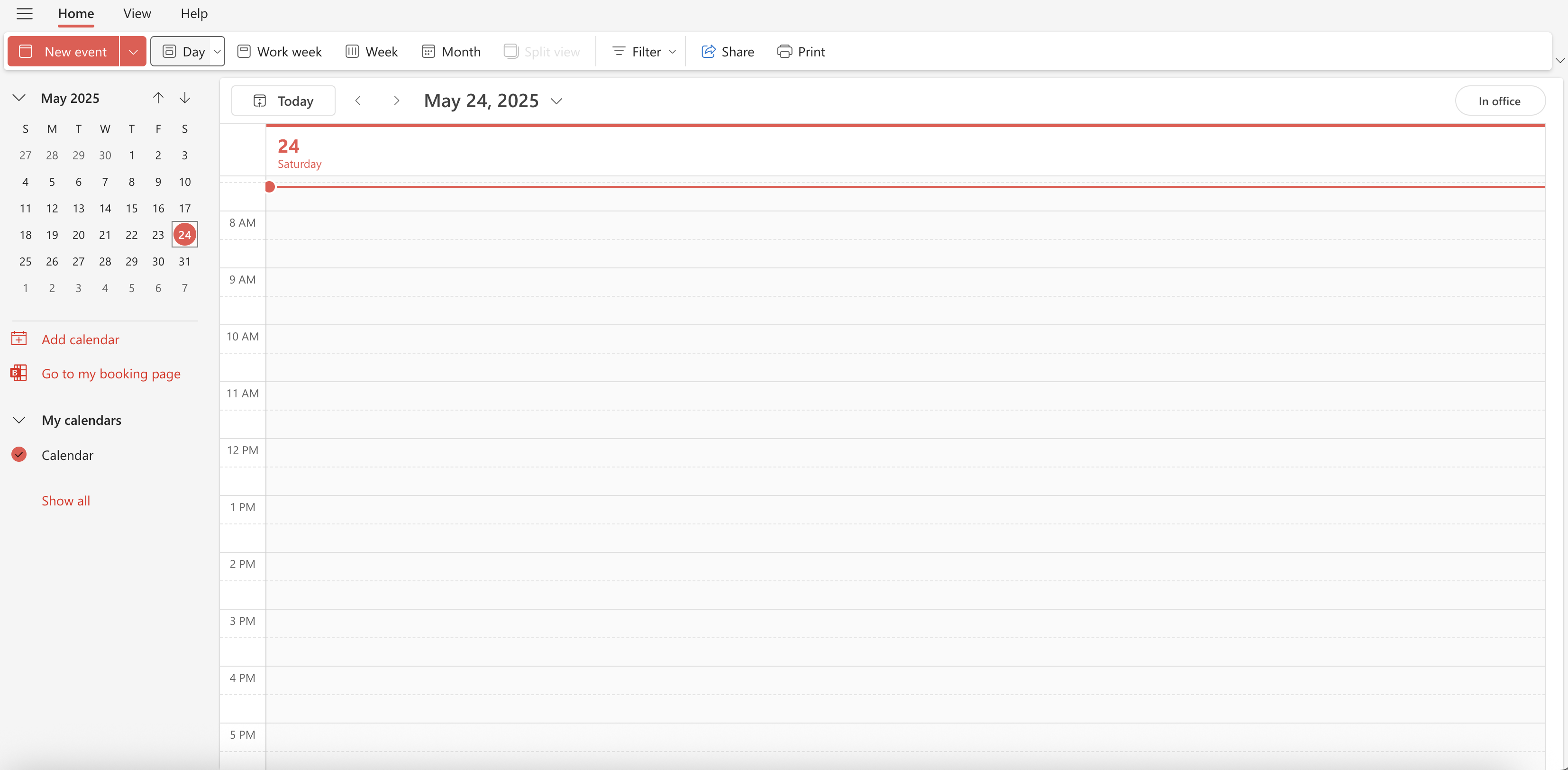This screenshot has height=770, width=1568.
Task: Select May 31 in mini calendar
Action: pyautogui.click(x=184, y=261)
